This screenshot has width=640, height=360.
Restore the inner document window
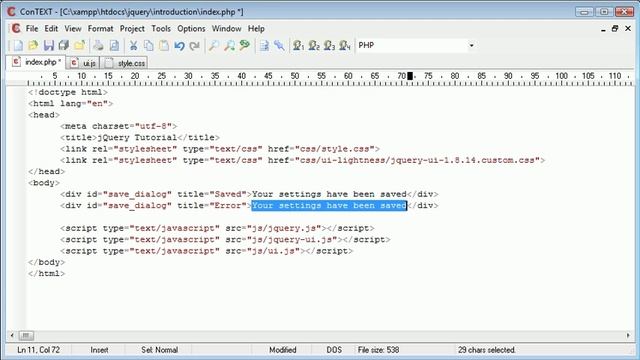point(615,29)
